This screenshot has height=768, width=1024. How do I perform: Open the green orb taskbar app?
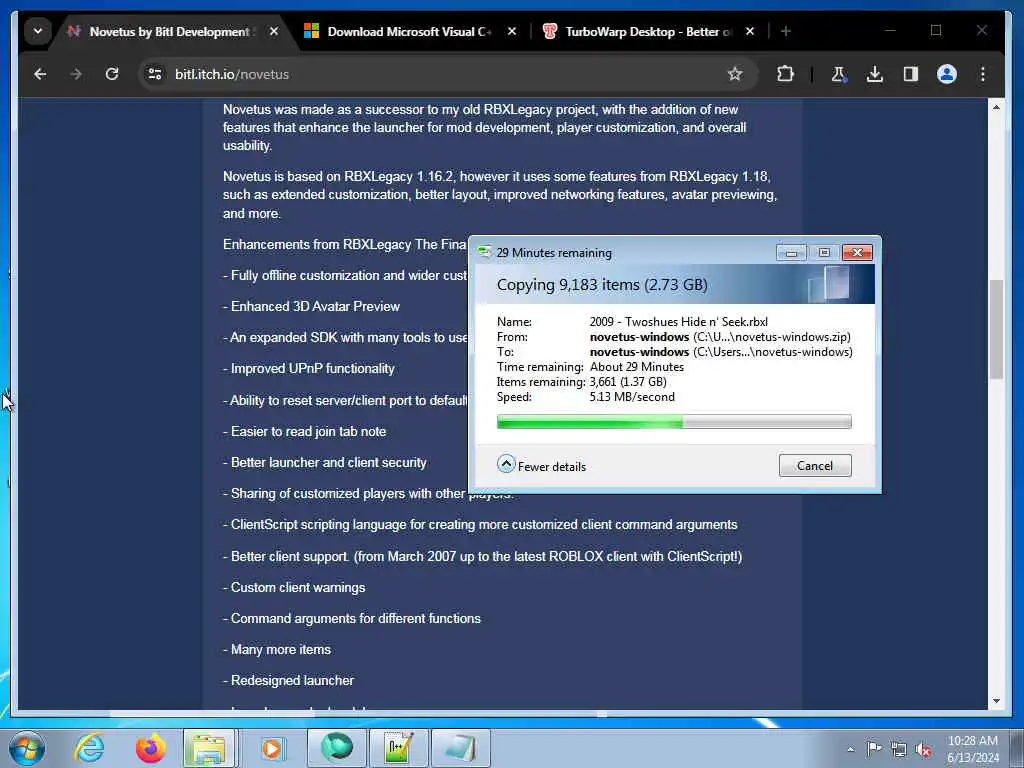point(336,748)
